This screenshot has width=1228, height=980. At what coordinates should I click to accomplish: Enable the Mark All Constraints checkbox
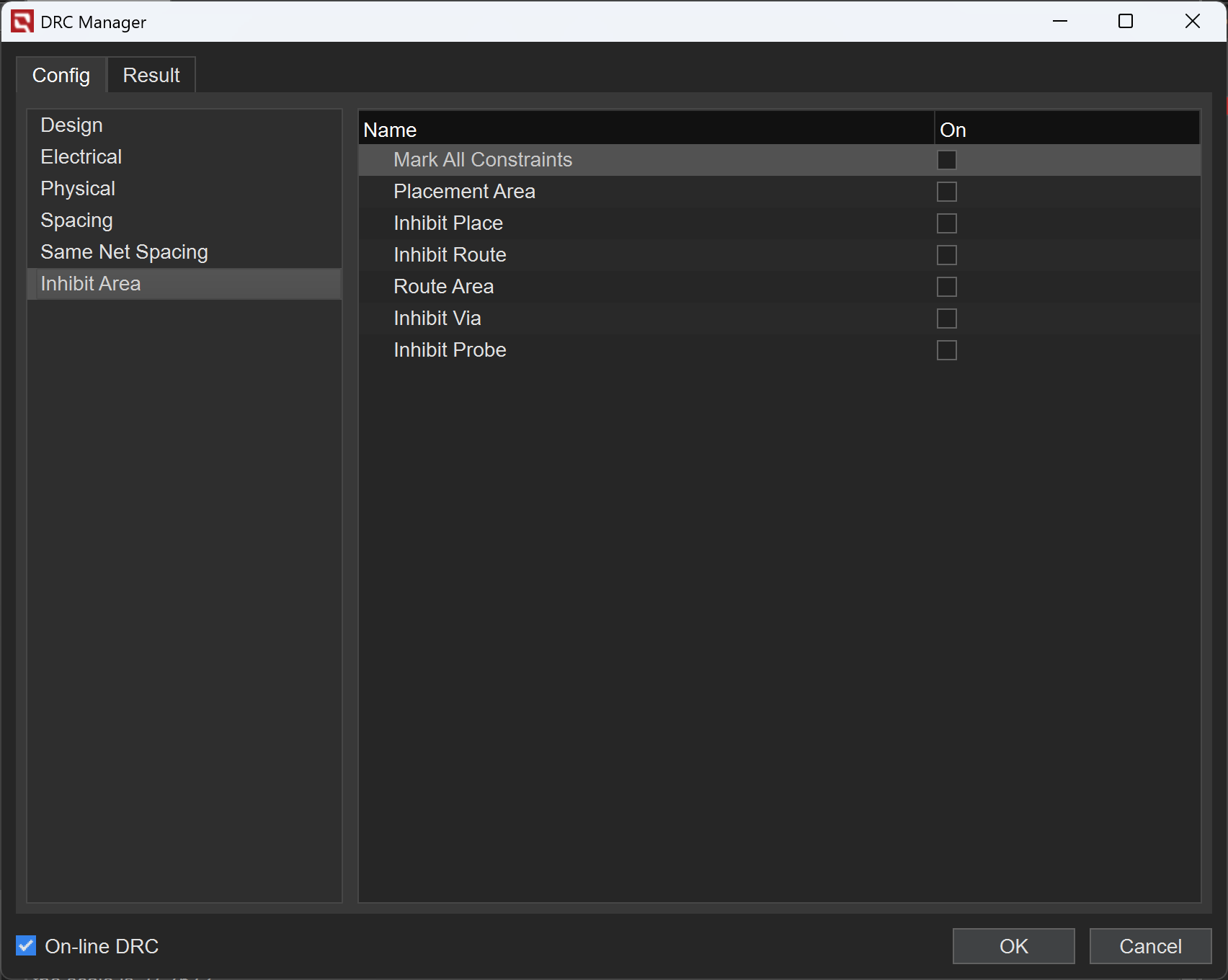click(x=946, y=160)
